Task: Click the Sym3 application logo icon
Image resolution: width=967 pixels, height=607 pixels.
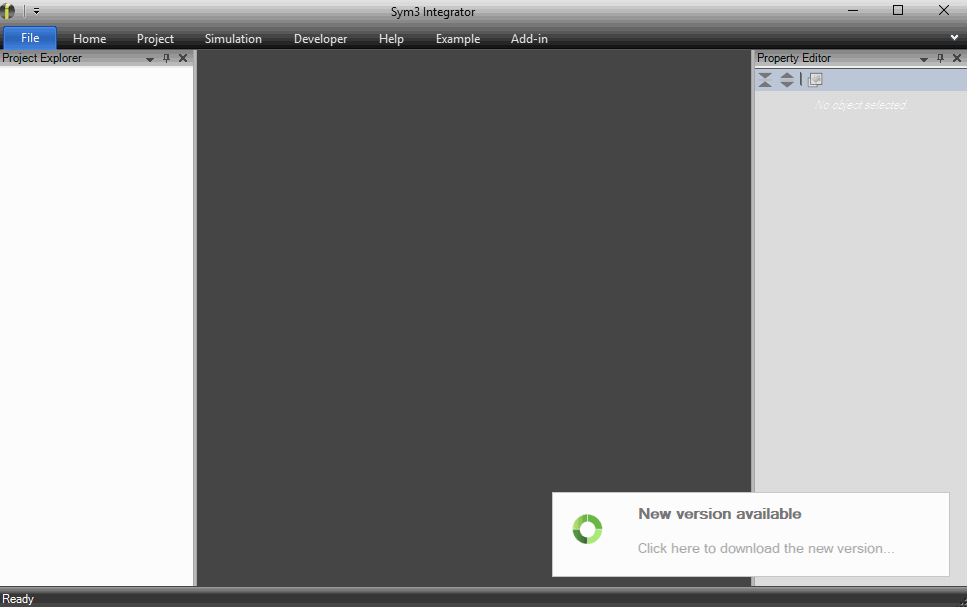Action: coord(7,10)
